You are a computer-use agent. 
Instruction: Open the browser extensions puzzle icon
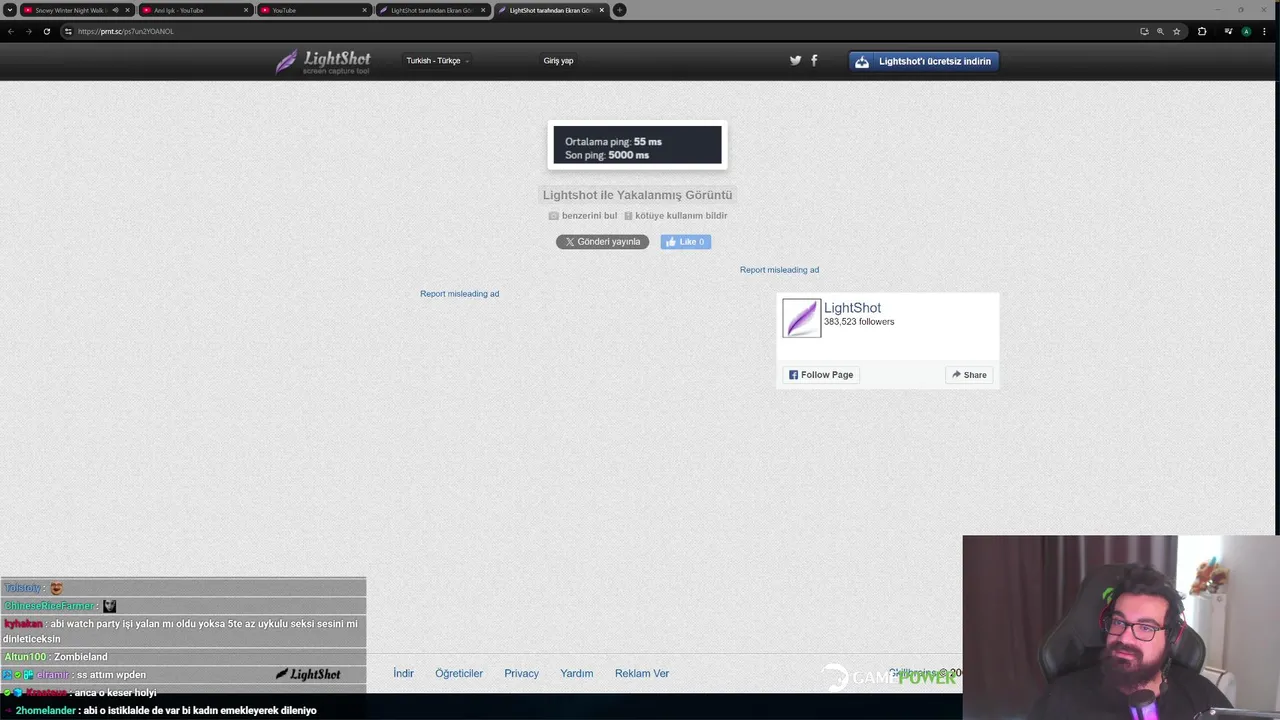click(1202, 31)
